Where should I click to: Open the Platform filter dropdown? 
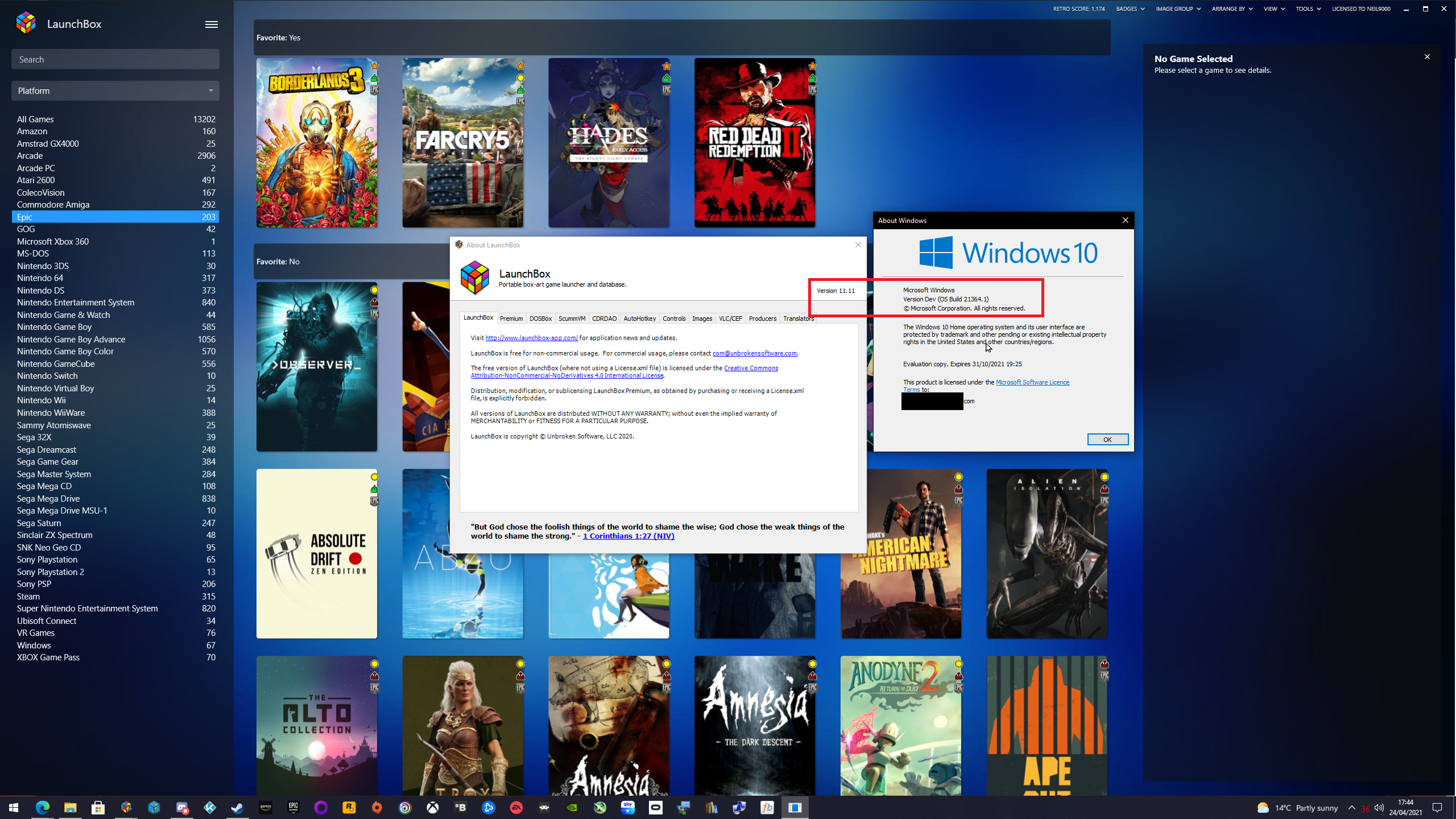[115, 90]
